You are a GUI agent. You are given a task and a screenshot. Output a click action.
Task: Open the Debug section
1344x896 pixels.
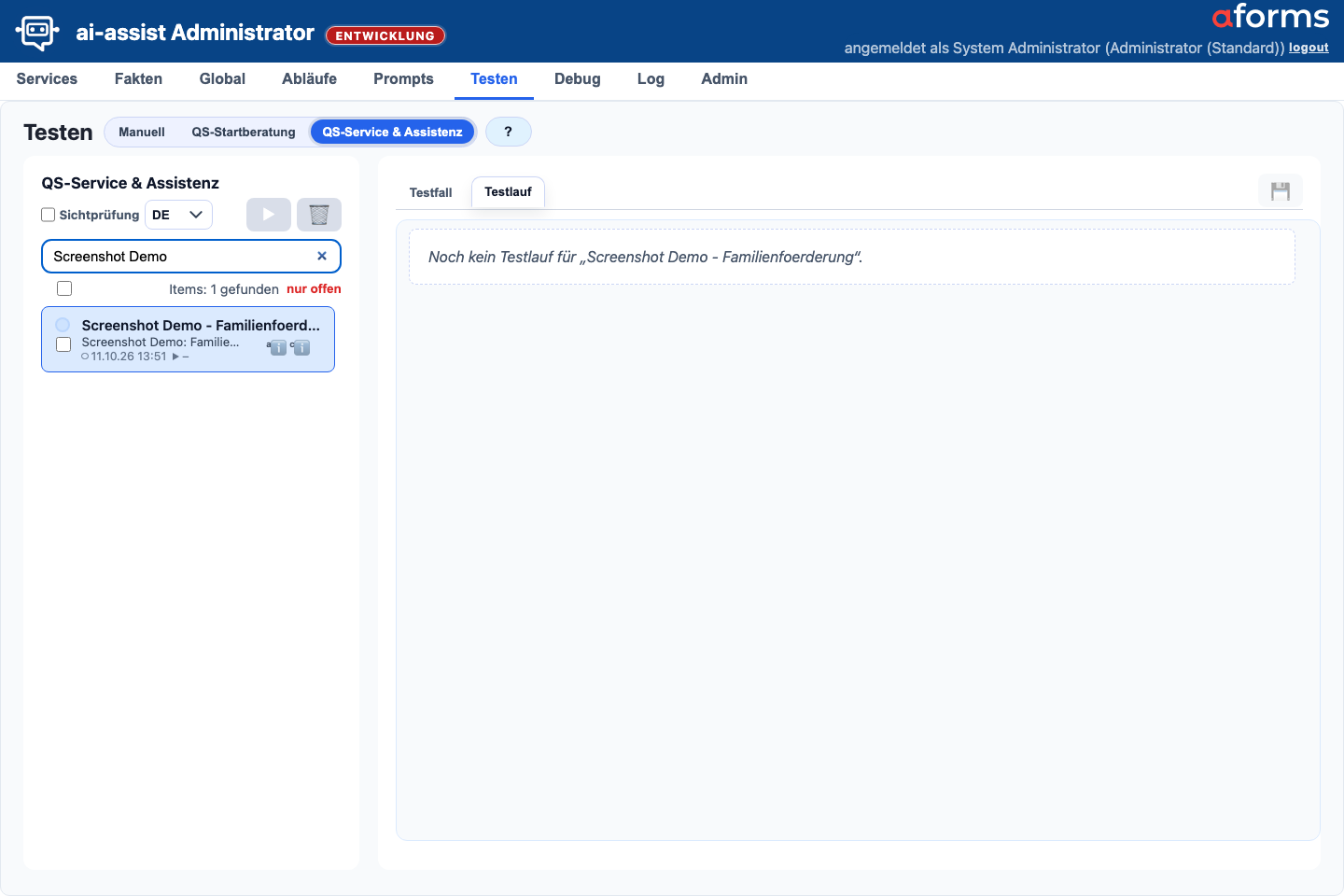578,79
